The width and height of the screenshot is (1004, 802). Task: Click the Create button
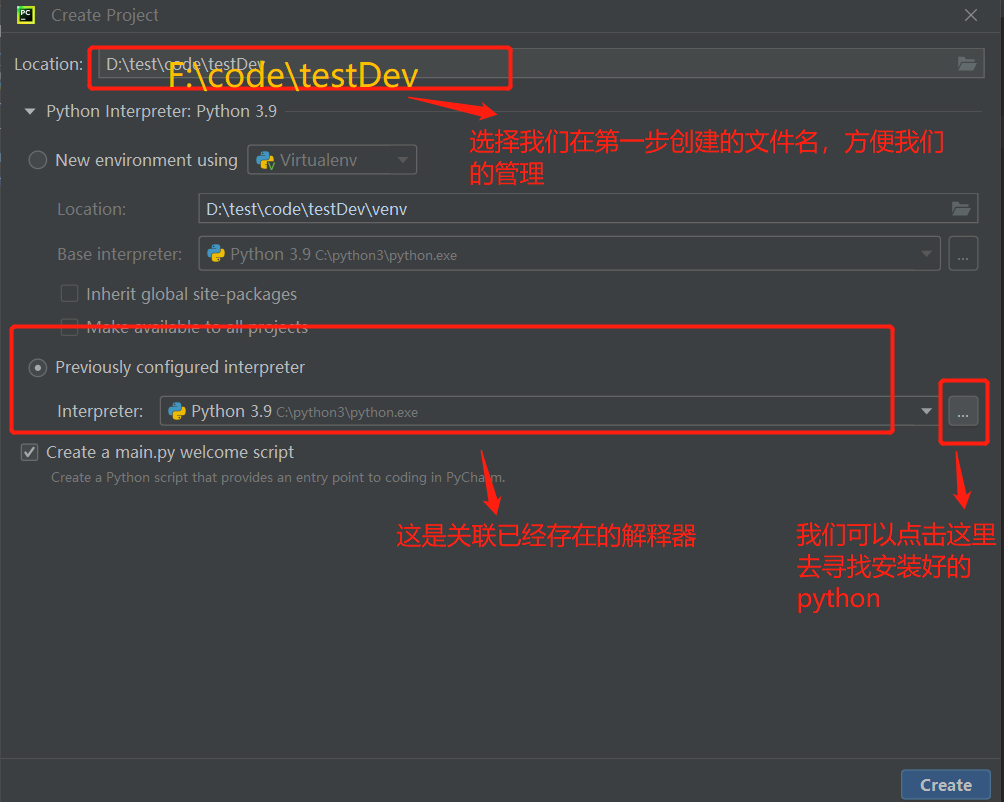(x=946, y=785)
